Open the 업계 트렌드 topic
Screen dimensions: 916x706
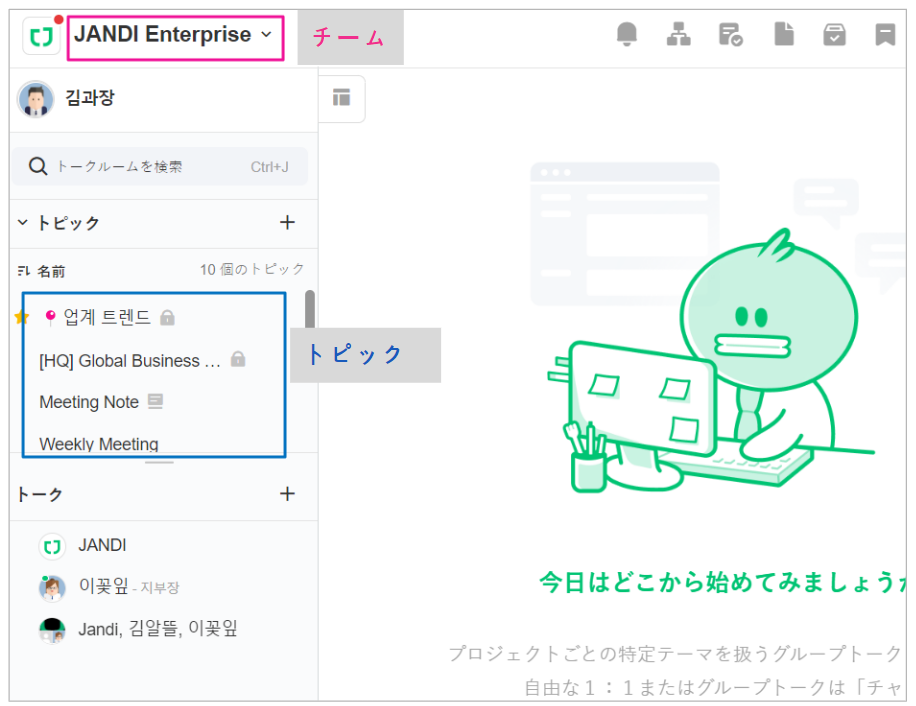pos(107,317)
